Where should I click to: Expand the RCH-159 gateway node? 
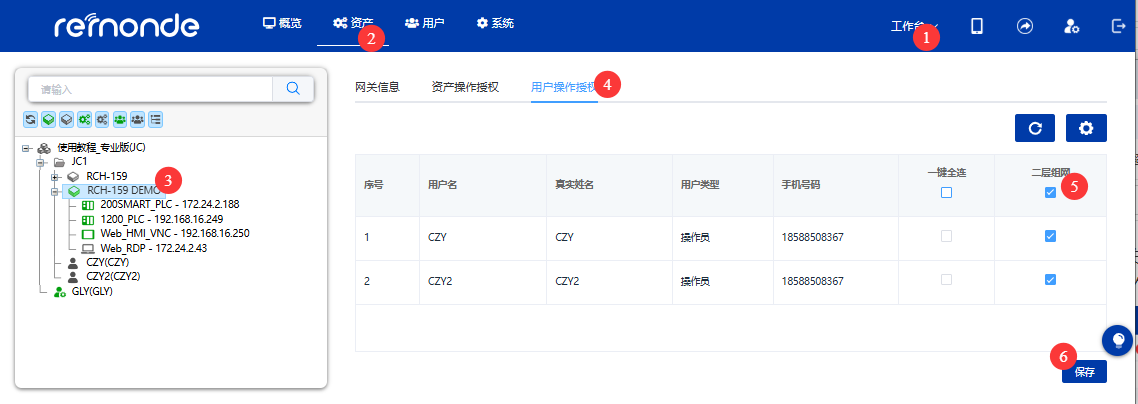click(55, 177)
